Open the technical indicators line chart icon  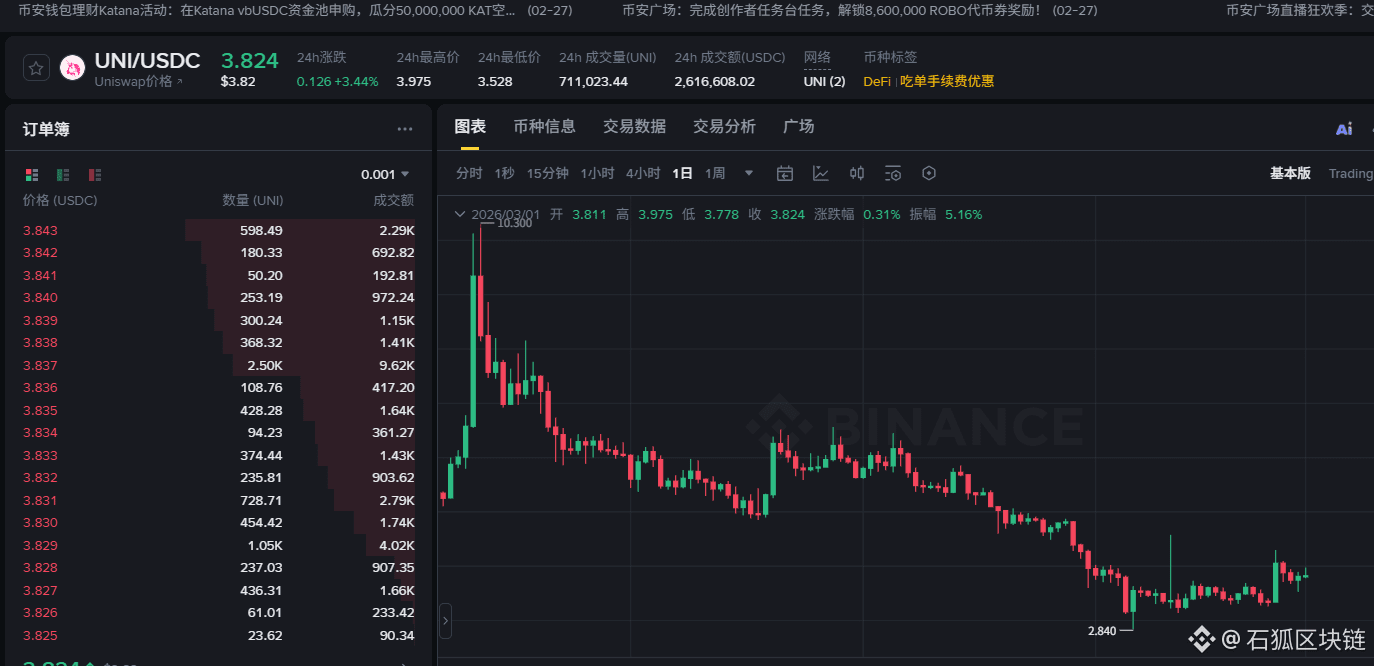tap(821, 173)
